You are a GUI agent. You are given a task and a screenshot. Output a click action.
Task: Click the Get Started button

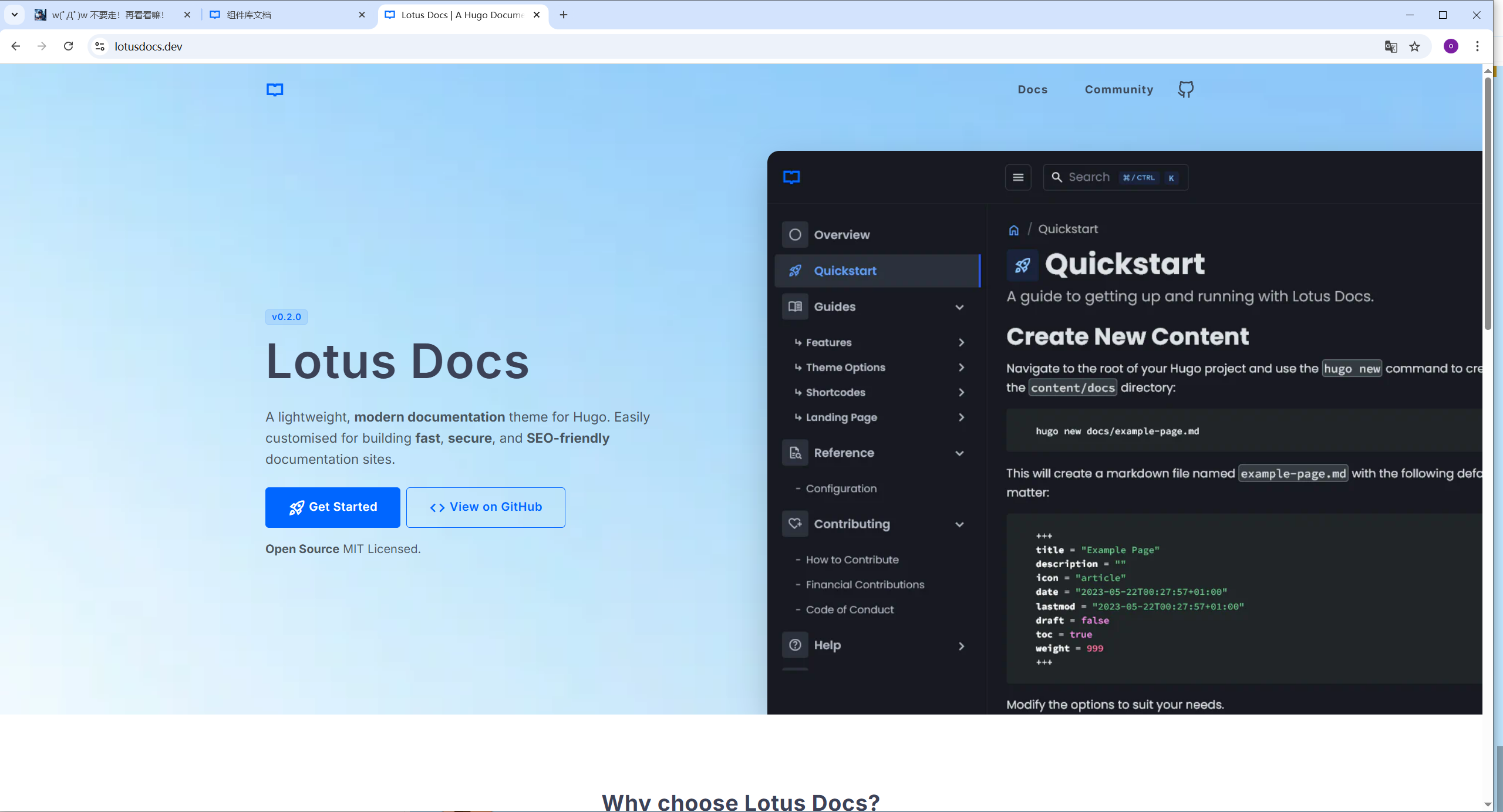click(x=332, y=507)
